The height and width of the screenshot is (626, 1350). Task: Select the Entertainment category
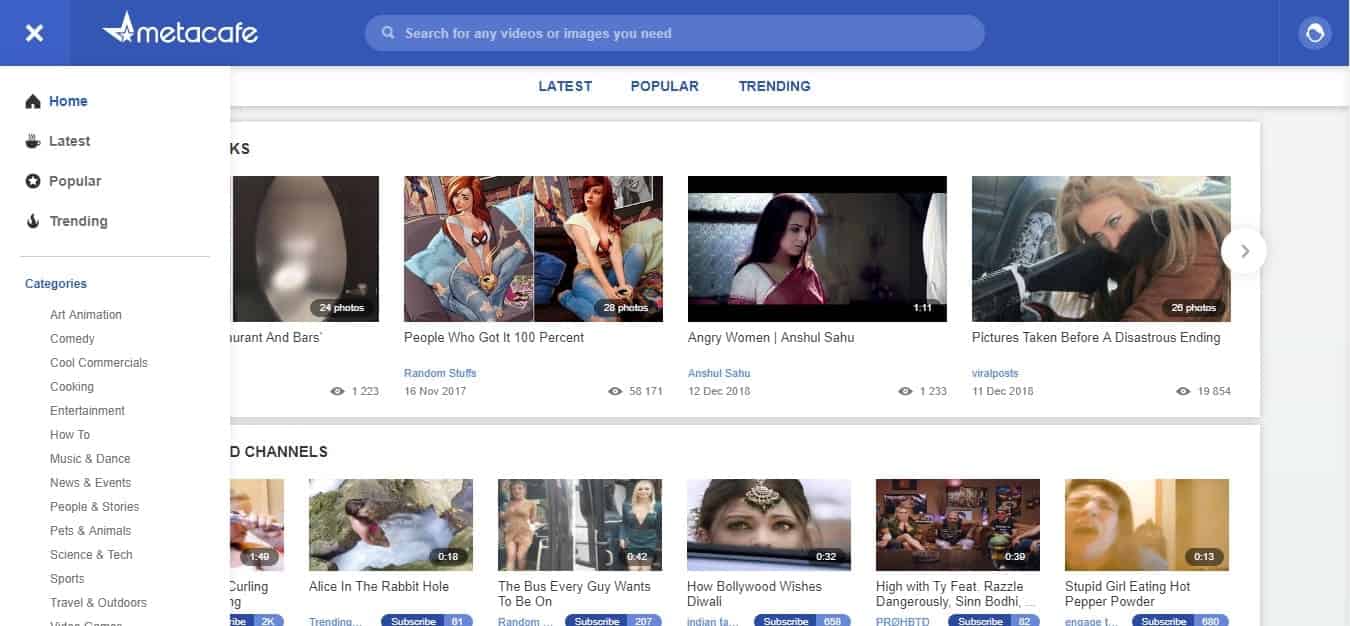(87, 411)
